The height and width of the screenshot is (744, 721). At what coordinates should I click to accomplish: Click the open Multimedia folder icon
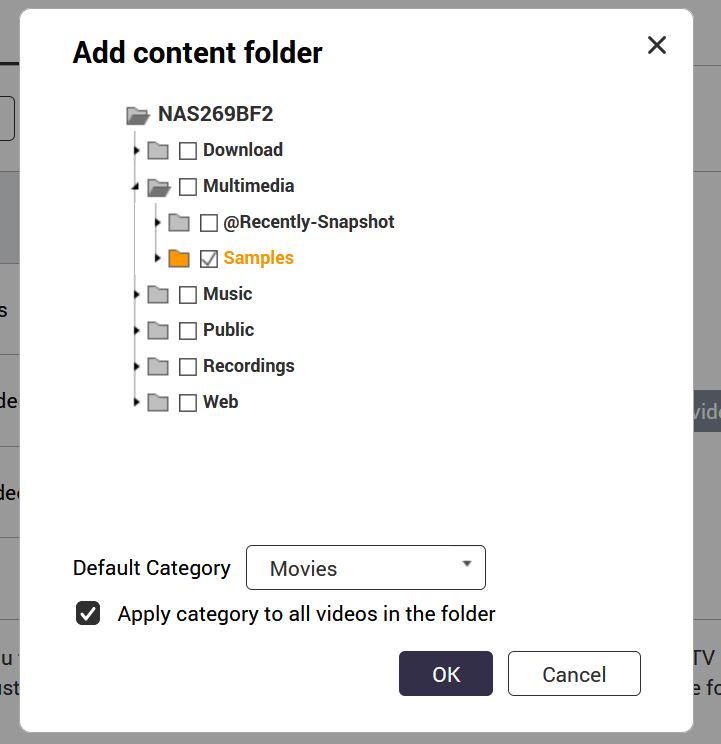(158, 187)
